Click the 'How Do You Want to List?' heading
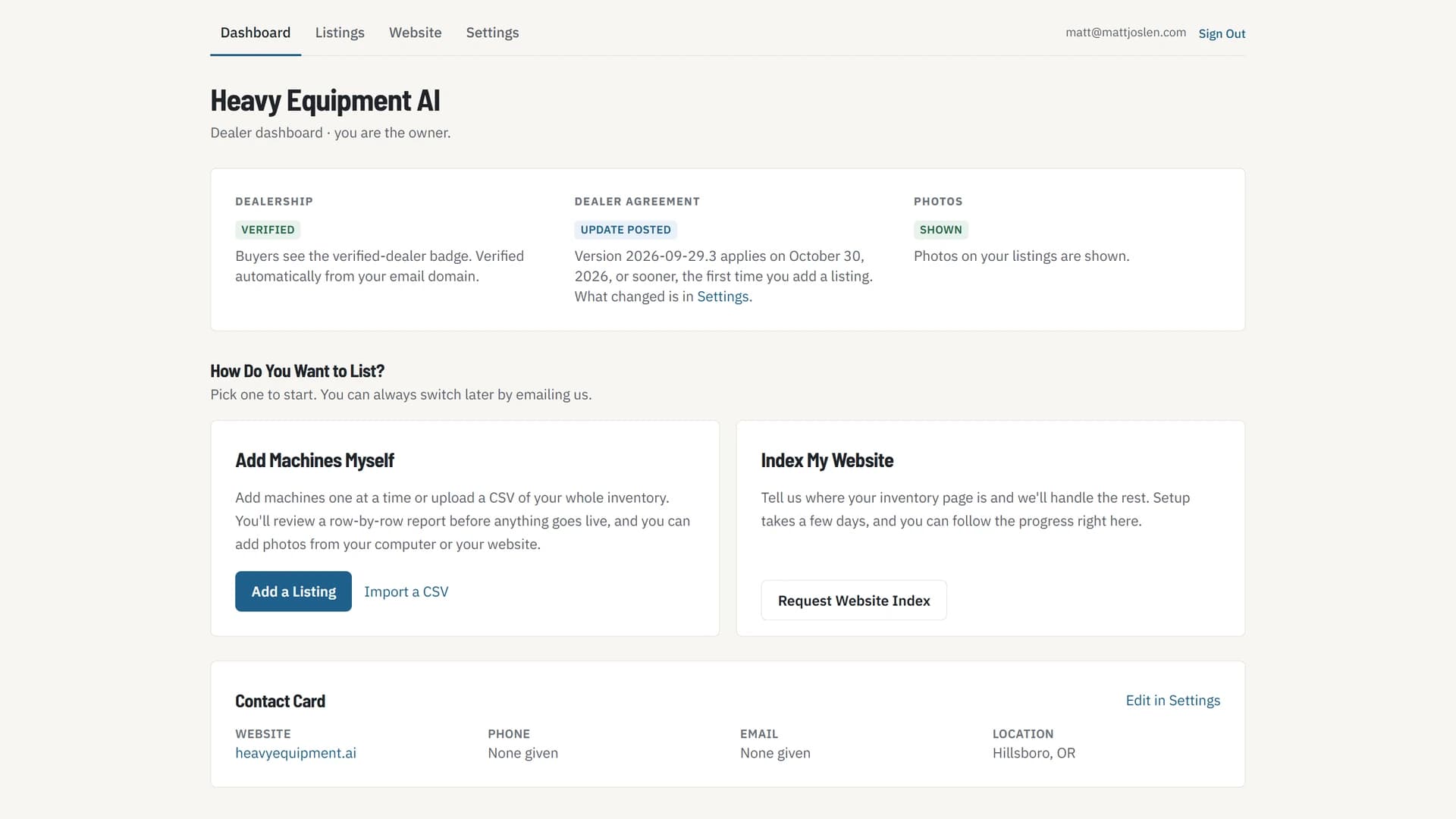1456x819 pixels. [297, 371]
